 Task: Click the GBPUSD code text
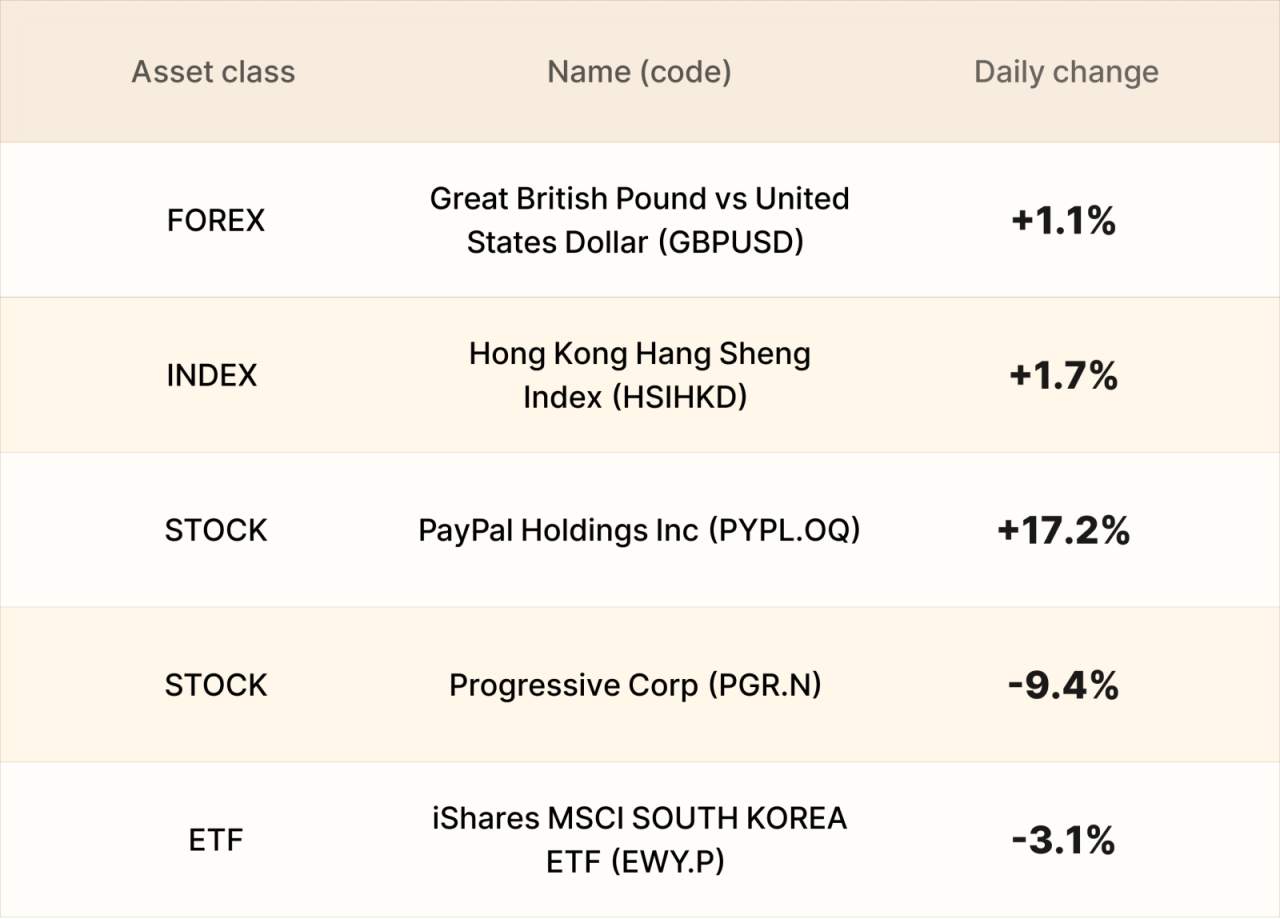[x=731, y=243]
